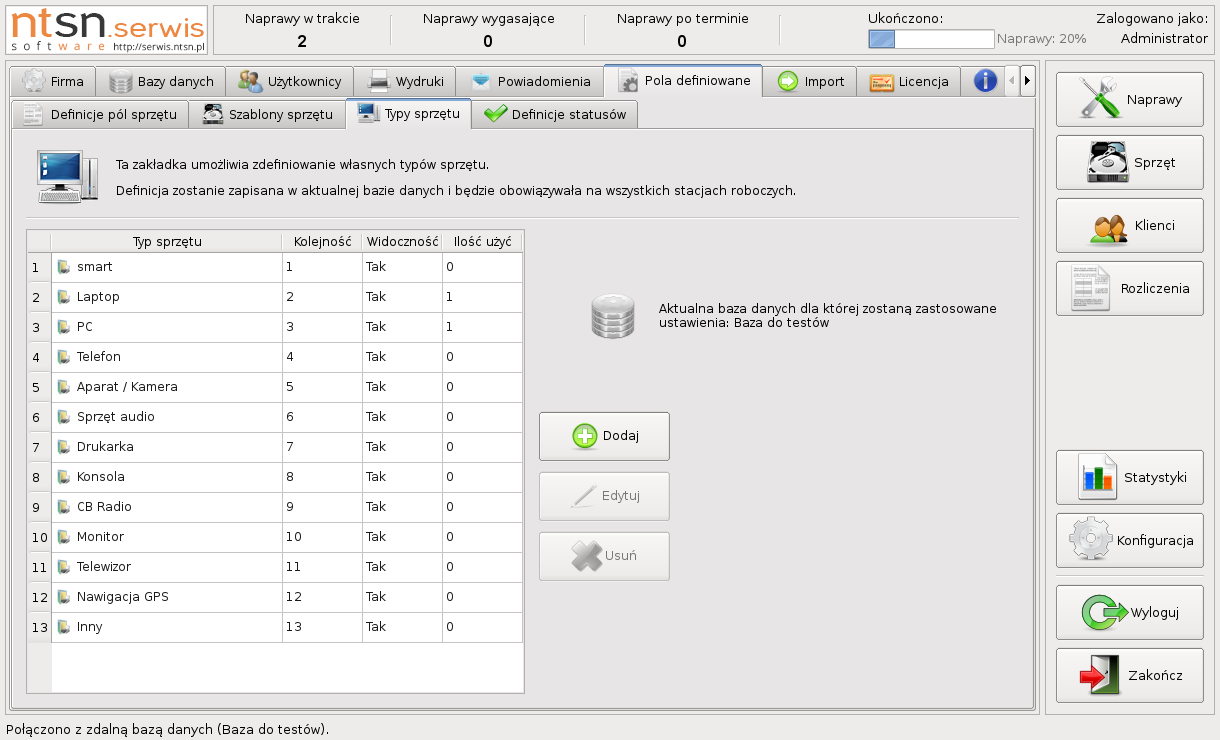Viewport: 1220px width, 740px height.
Task: Click the Wyloguj logout button
Action: 1129,612
